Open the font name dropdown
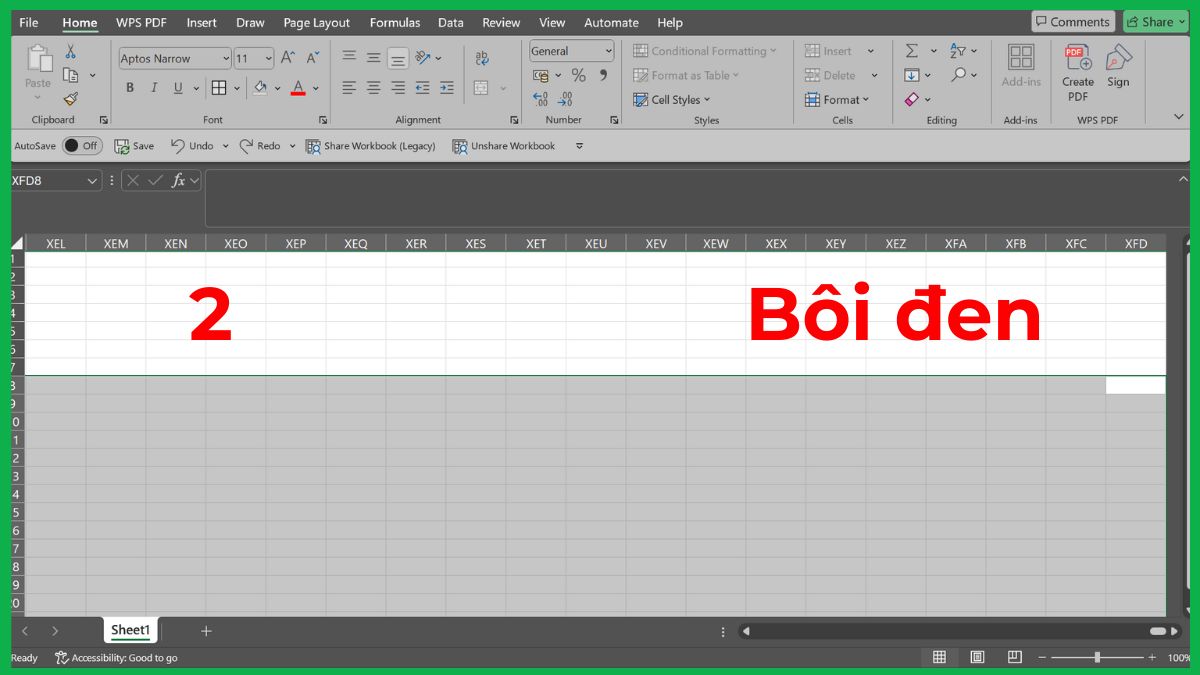Screen dimensions: 1200x675 tap(225, 58)
